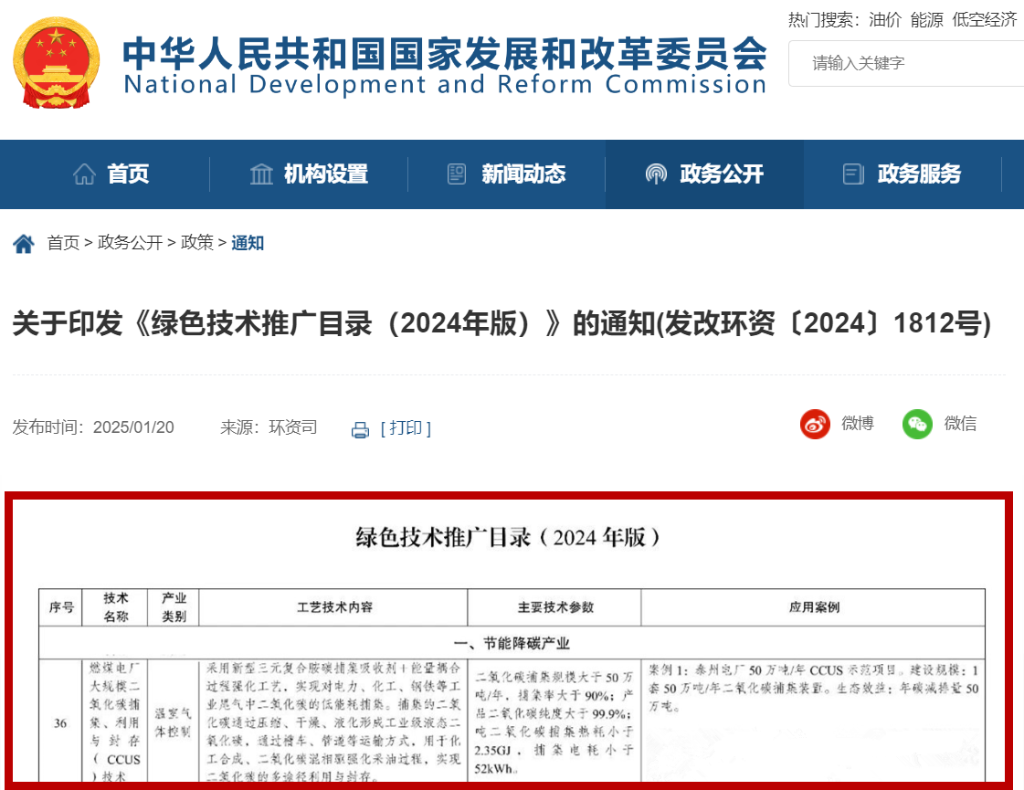Click the 新闻动态 newspaper icon
This screenshot has height=790, width=1024.
coord(457,174)
